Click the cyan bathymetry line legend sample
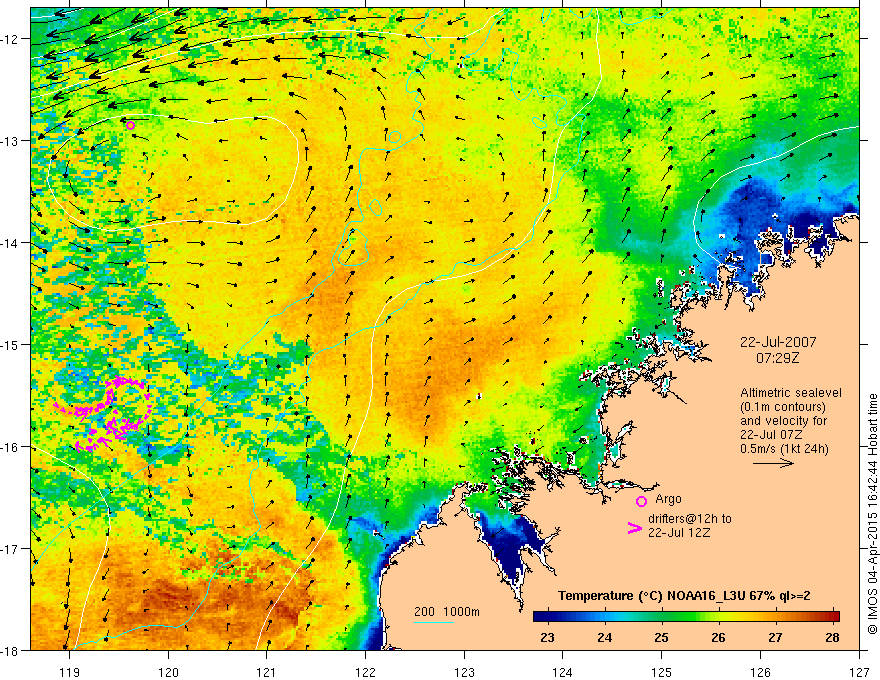880x680 pixels. (434, 622)
